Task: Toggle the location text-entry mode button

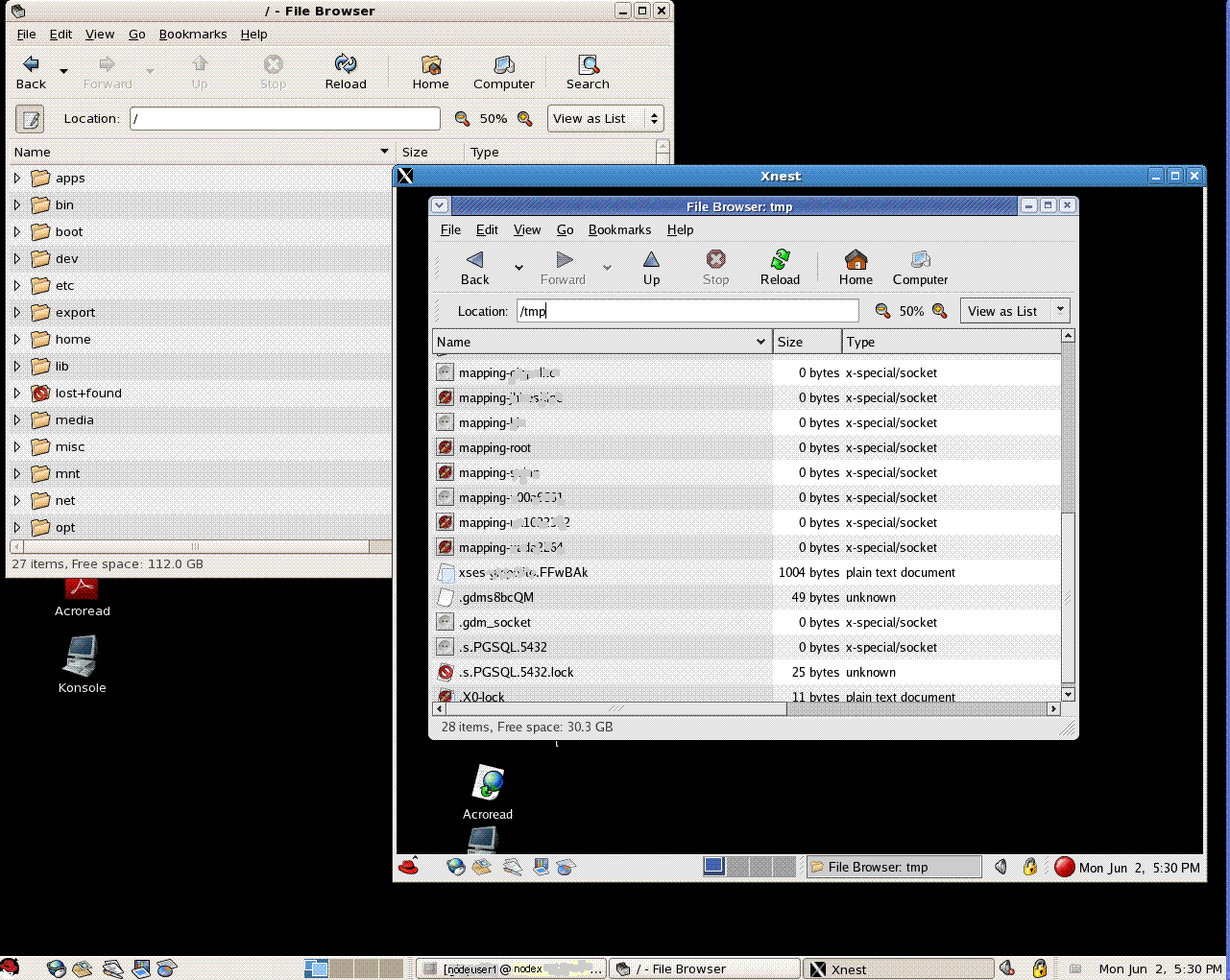Action: click(31, 119)
